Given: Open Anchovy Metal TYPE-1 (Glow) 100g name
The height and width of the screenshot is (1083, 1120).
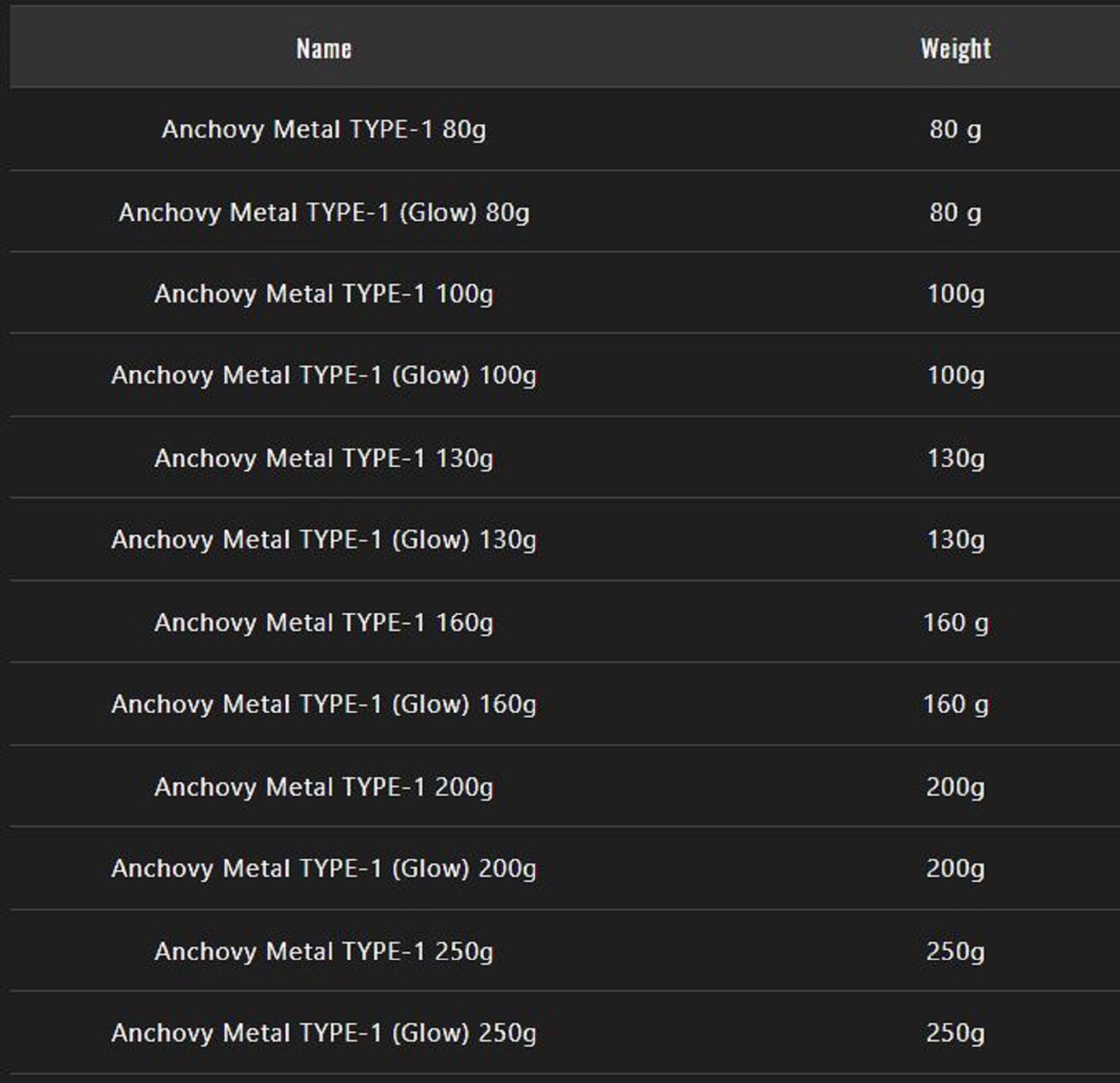Looking at the screenshot, I should 324,376.
